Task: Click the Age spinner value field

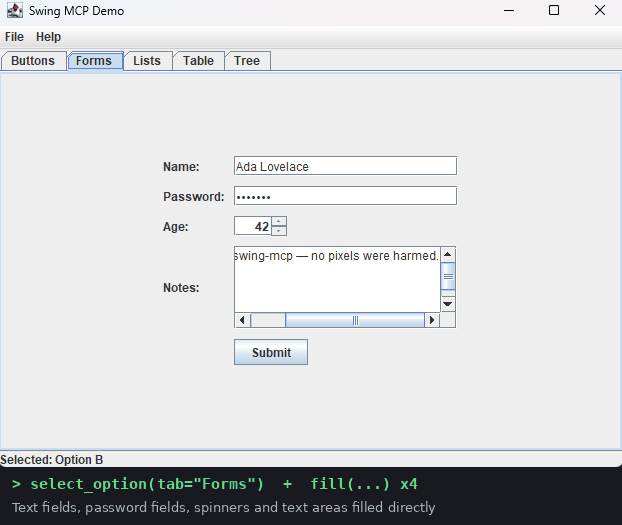Action: 253,226
